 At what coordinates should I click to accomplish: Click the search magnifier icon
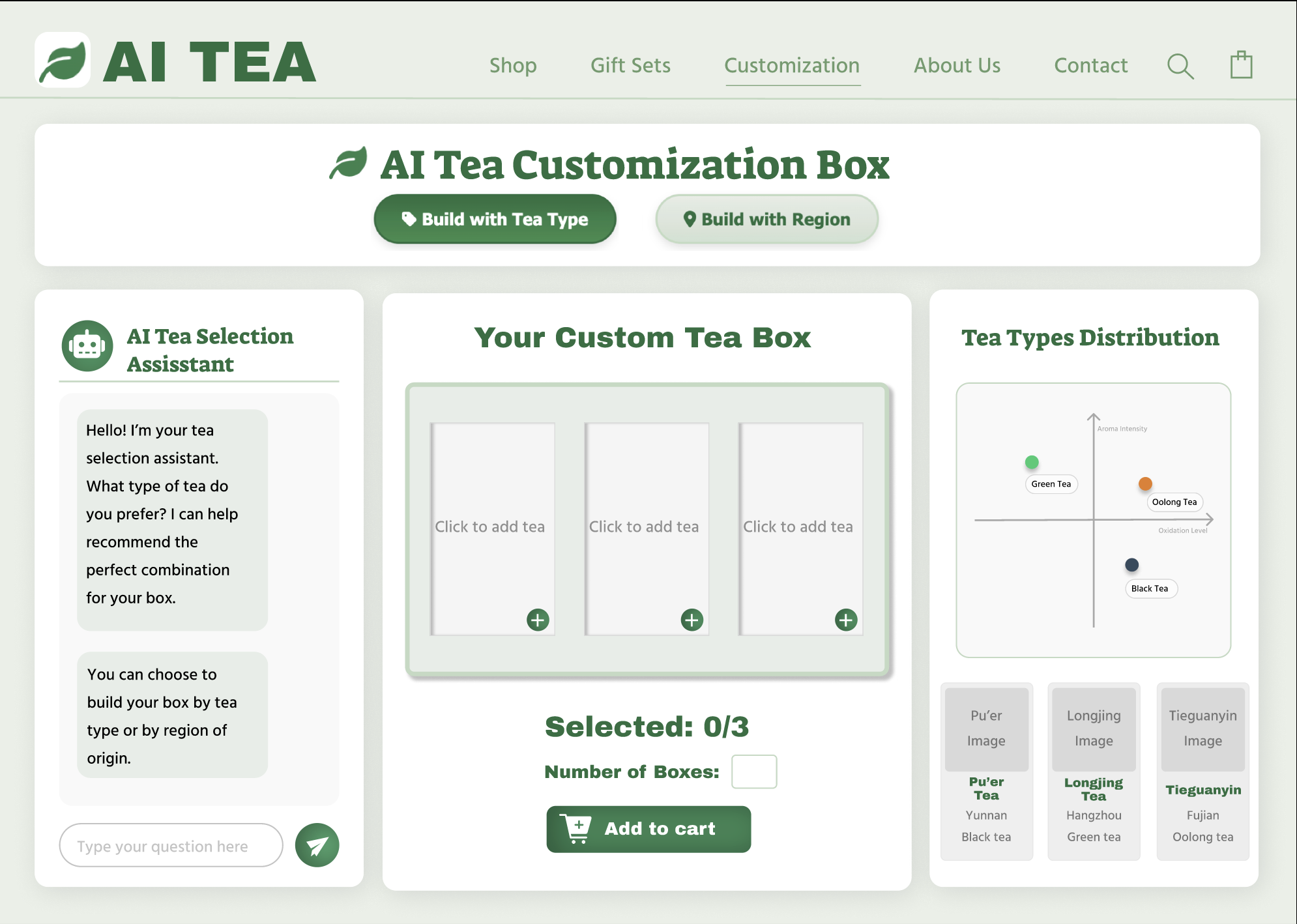click(1180, 66)
